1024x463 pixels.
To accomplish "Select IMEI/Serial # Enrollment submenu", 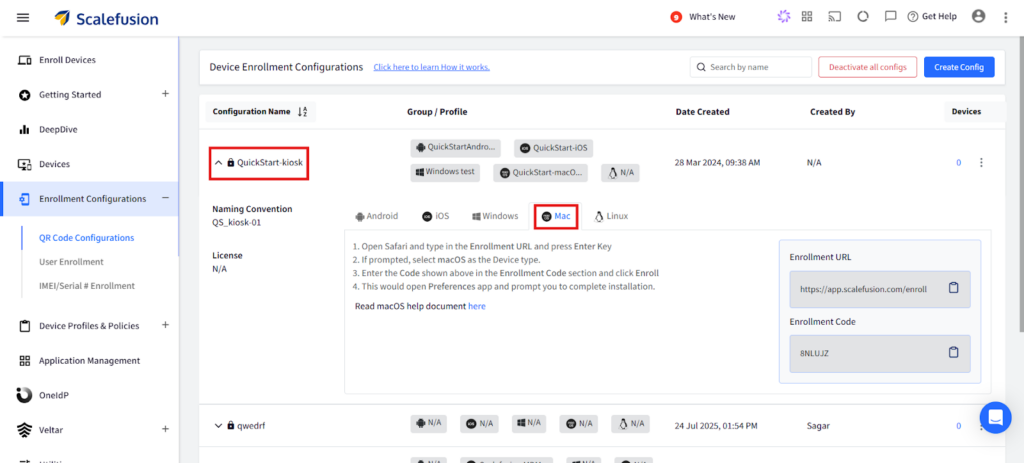I will click(x=87, y=286).
